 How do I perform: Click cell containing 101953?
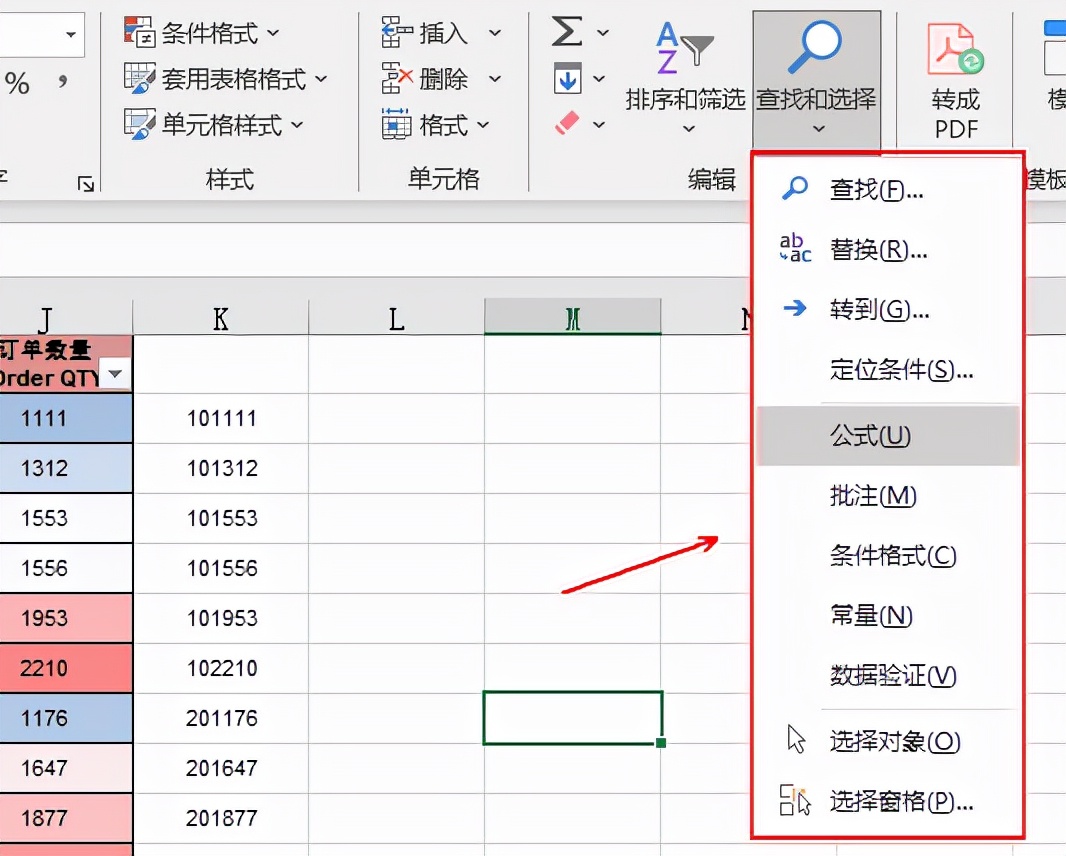pyautogui.click(x=221, y=618)
